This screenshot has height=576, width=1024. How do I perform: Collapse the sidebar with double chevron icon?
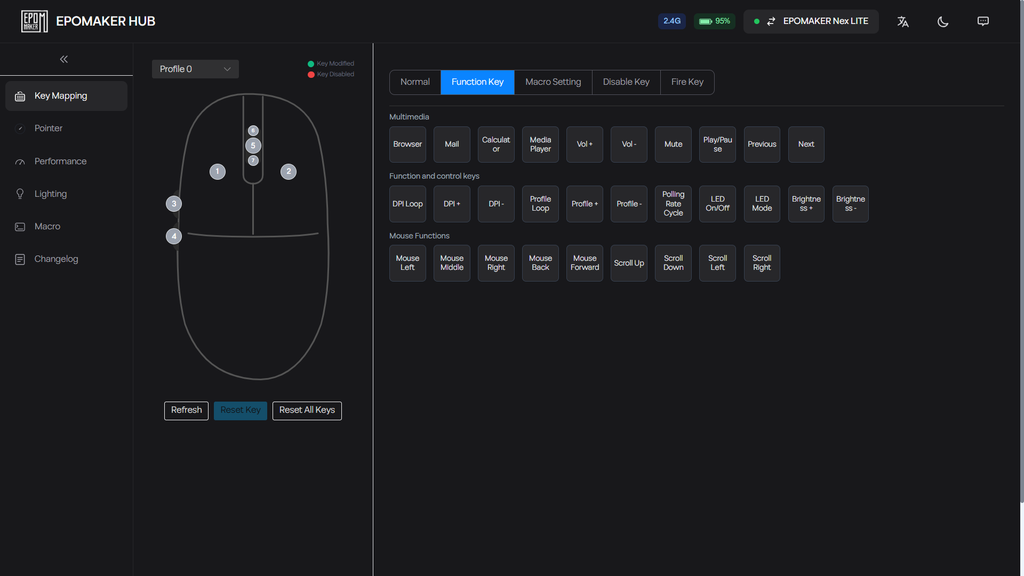click(64, 59)
